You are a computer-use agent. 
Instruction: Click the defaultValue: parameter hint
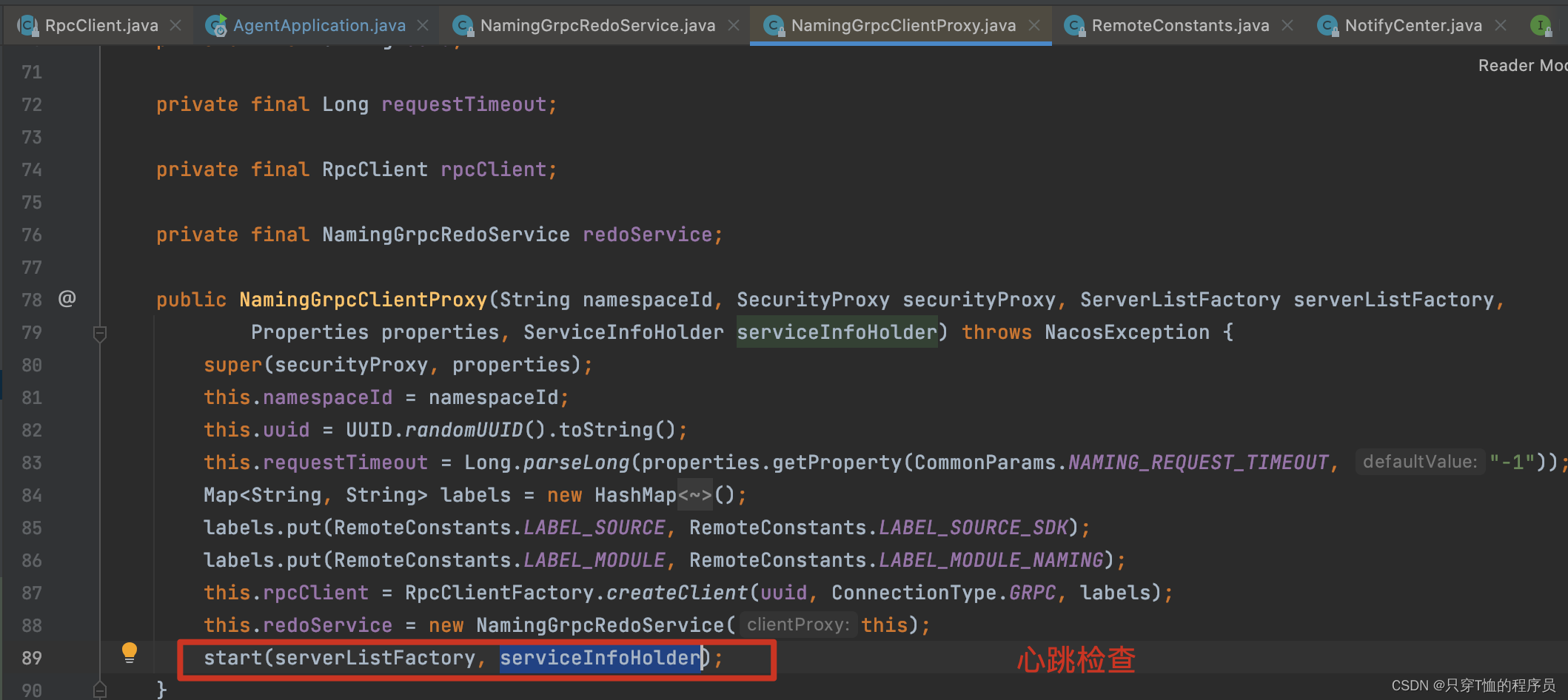[x=1420, y=462]
